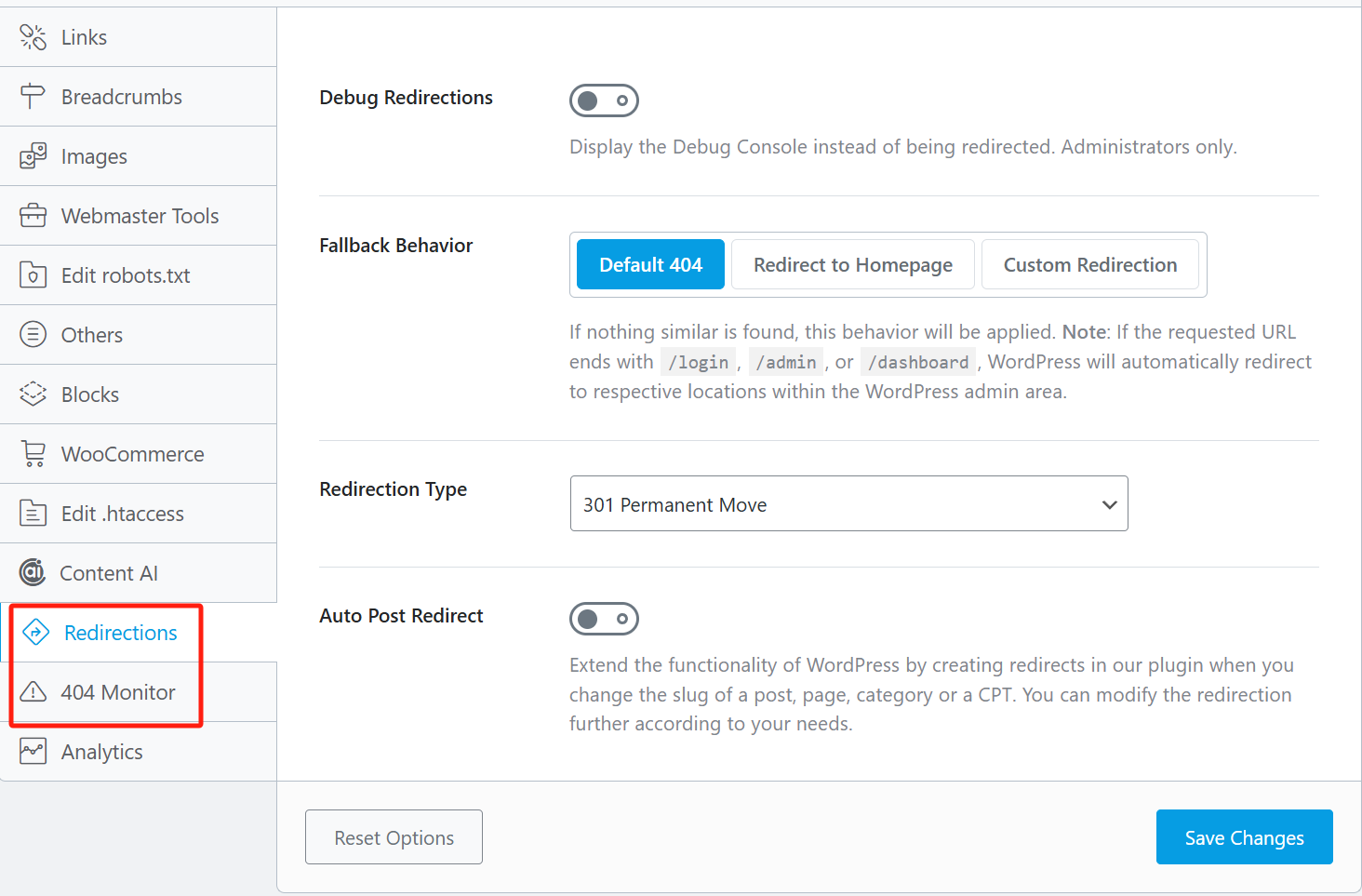This screenshot has width=1362, height=896.
Task: Click the Images sidebar icon
Action: [x=33, y=156]
